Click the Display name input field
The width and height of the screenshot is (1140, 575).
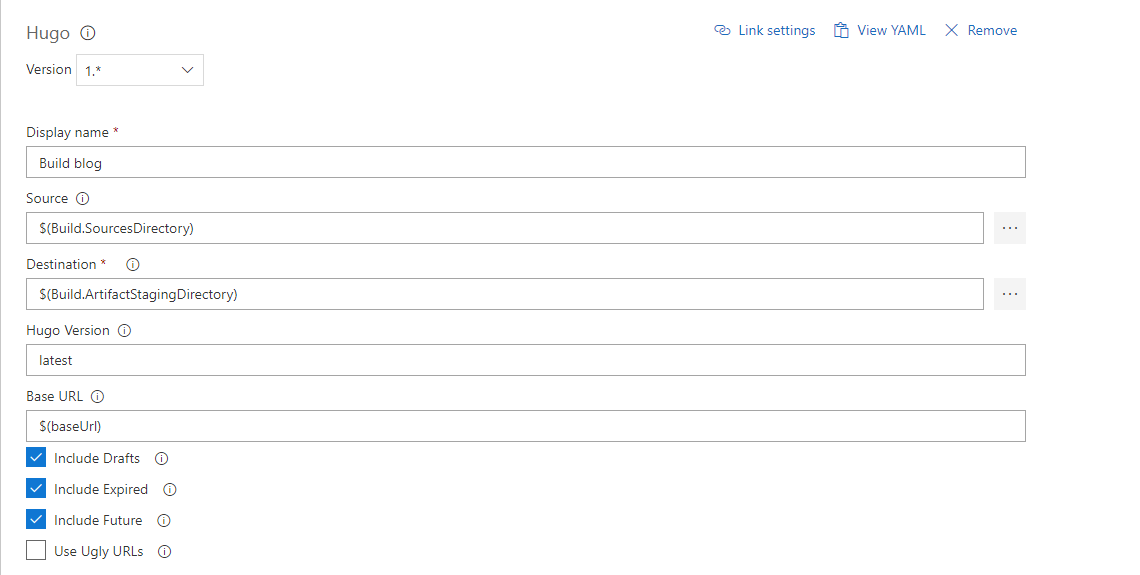(526, 163)
